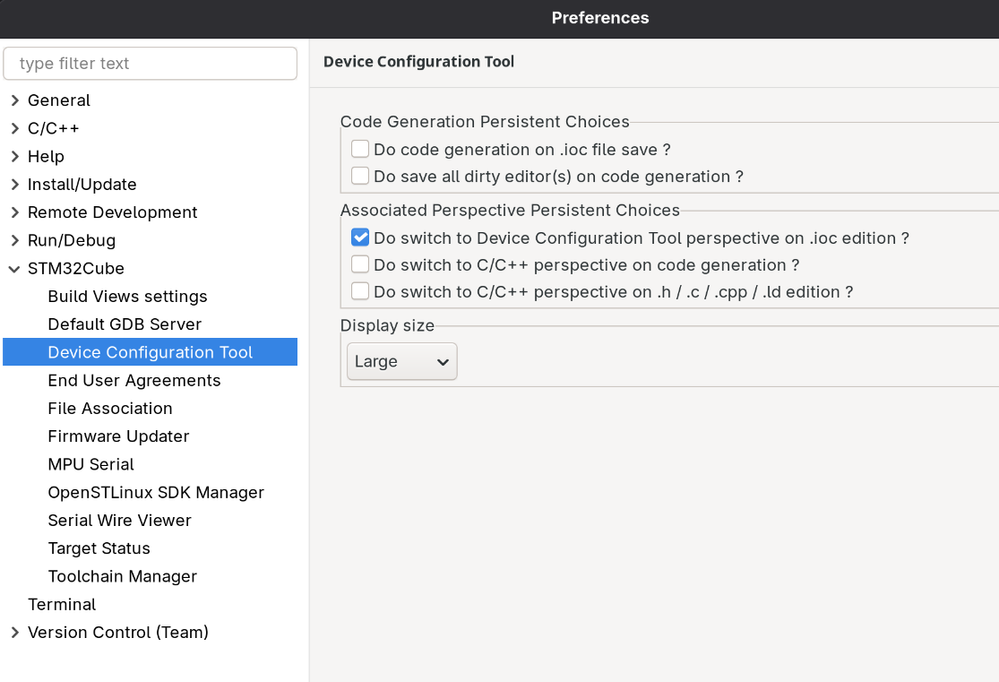Open the Display size Large dropdown
Viewport: 999px width, 682px height.
point(402,361)
